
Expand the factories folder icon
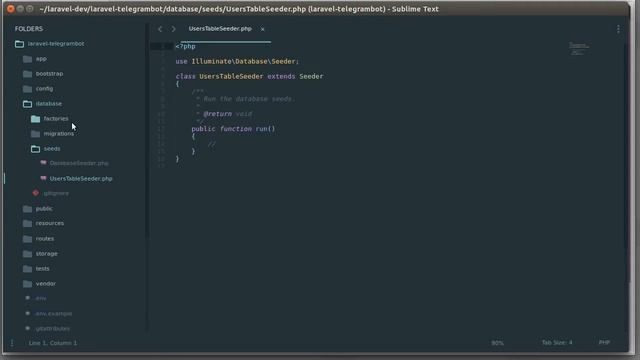coord(36,119)
